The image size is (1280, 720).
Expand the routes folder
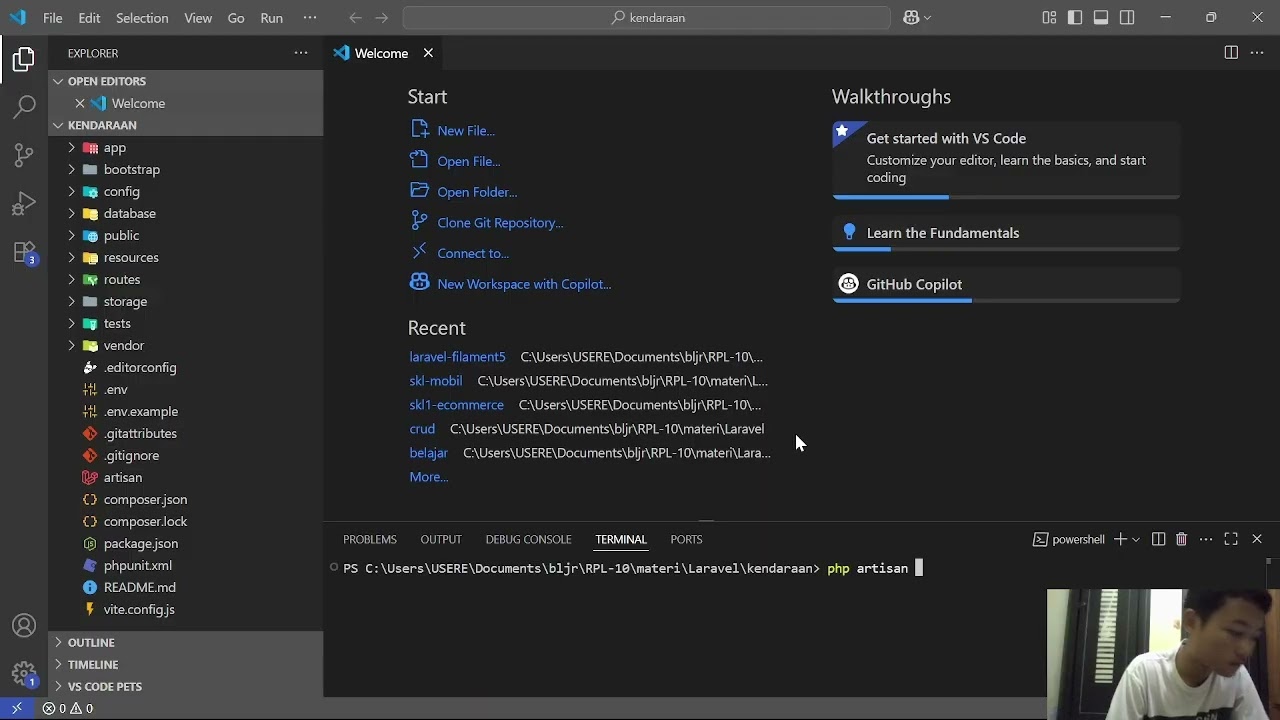point(186,279)
